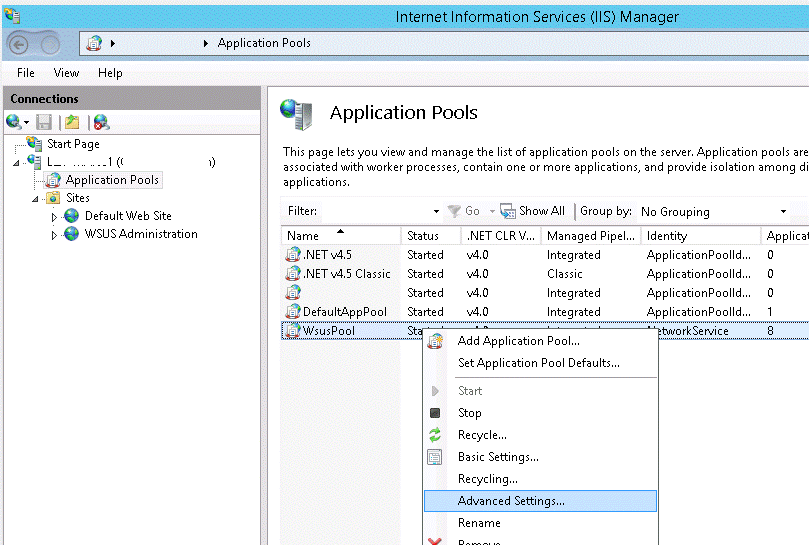The width and height of the screenshot is (809, 545).
Task: Choose Advanced Settings... from context menu
Action: pos(540,501)
